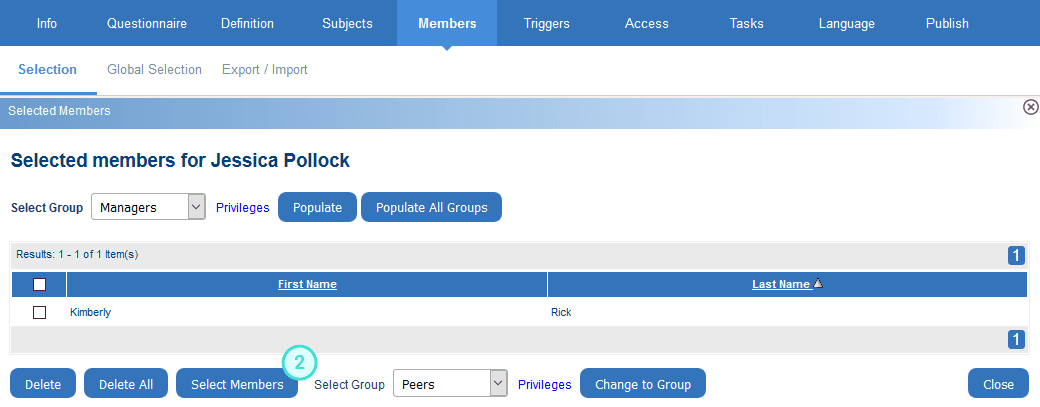Click the Results 1 - 1 of 1 Item(s) text

pyautogui.click(x=77, y=254)
